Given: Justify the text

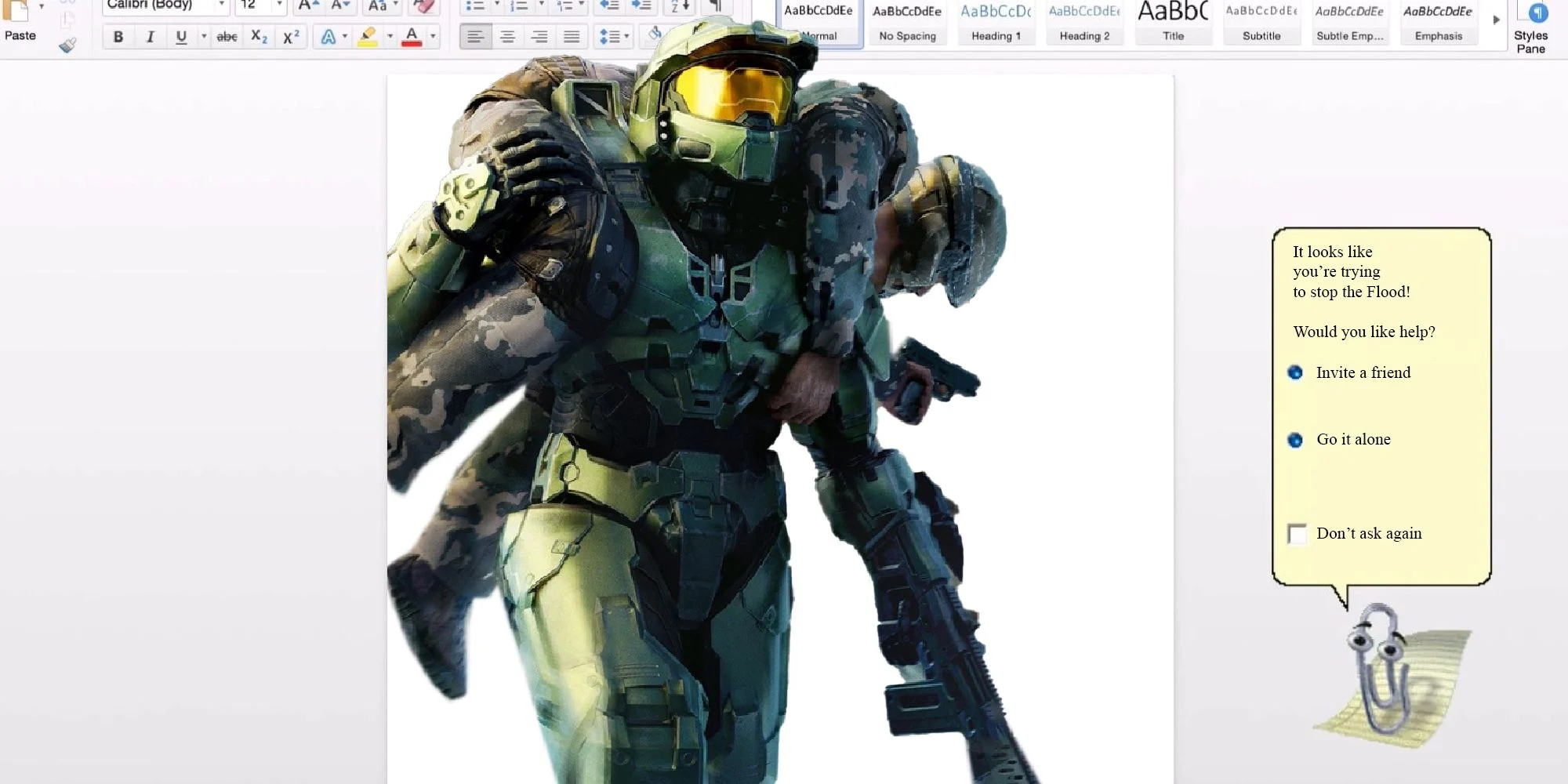Looking at the screenshot, I should pyautogui.click(x=572, y=37).
